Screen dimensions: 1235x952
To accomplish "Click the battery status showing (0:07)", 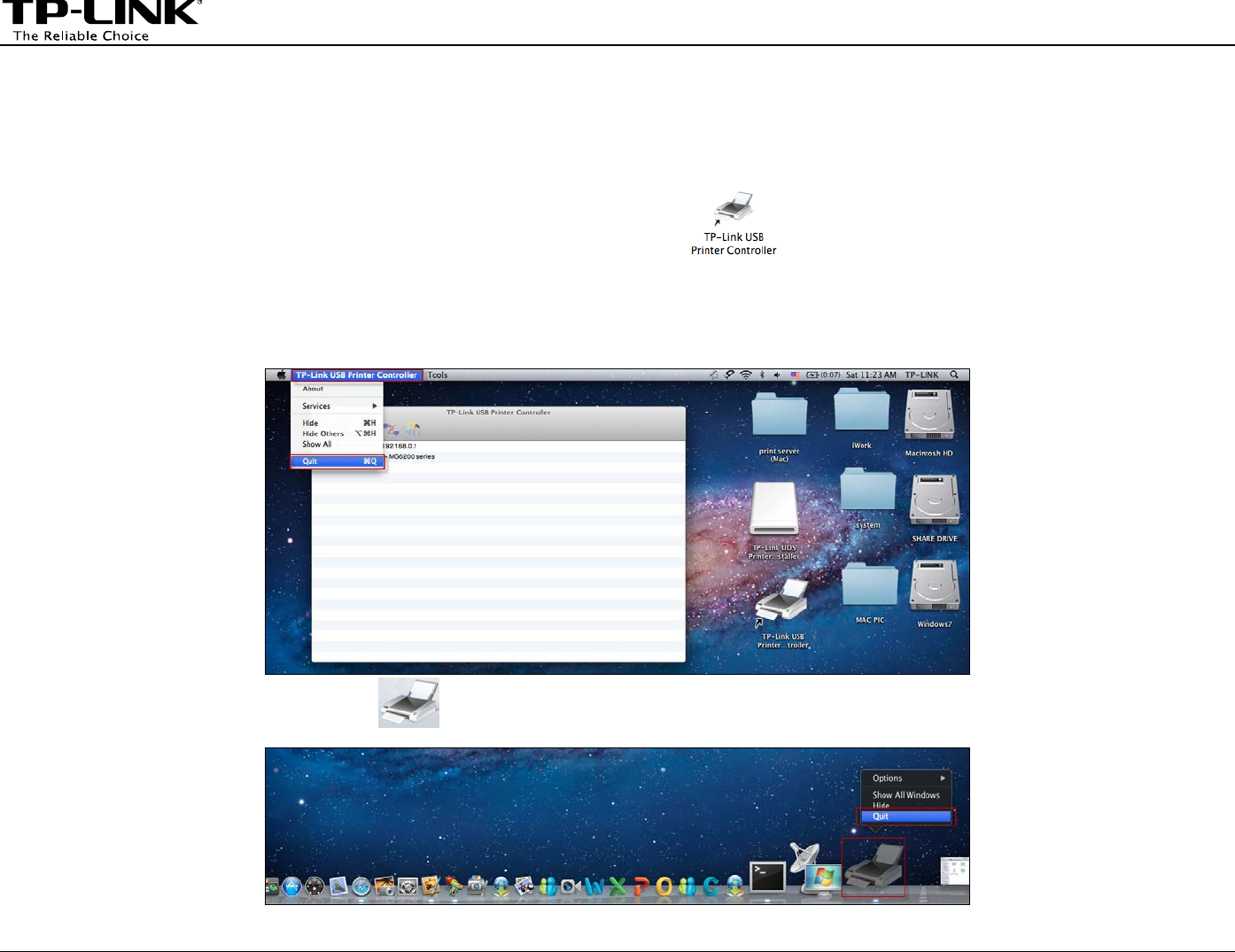I will pyautogui.click(x=823, y=375).
